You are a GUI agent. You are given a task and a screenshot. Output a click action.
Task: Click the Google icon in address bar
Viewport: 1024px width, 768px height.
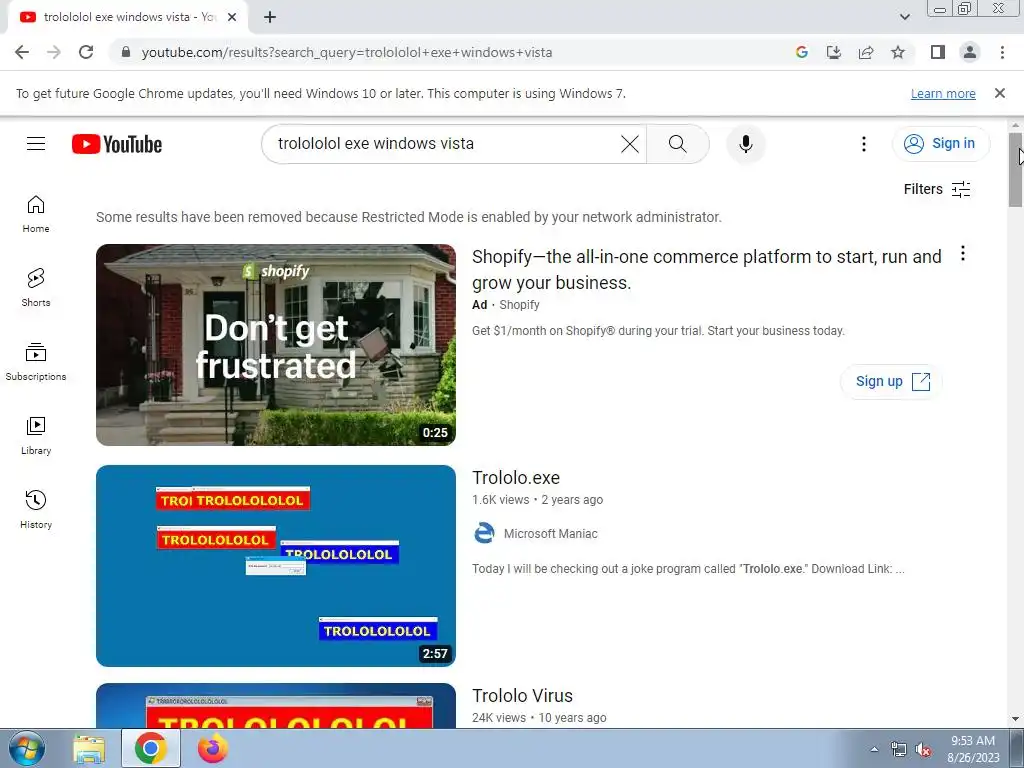[x=802, y=52]
